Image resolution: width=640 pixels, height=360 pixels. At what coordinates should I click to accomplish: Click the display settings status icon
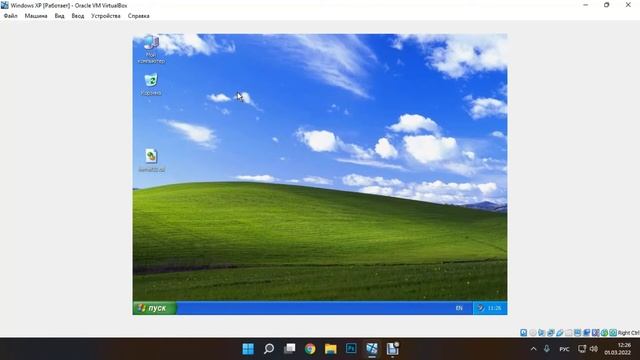tap(578, 333)
